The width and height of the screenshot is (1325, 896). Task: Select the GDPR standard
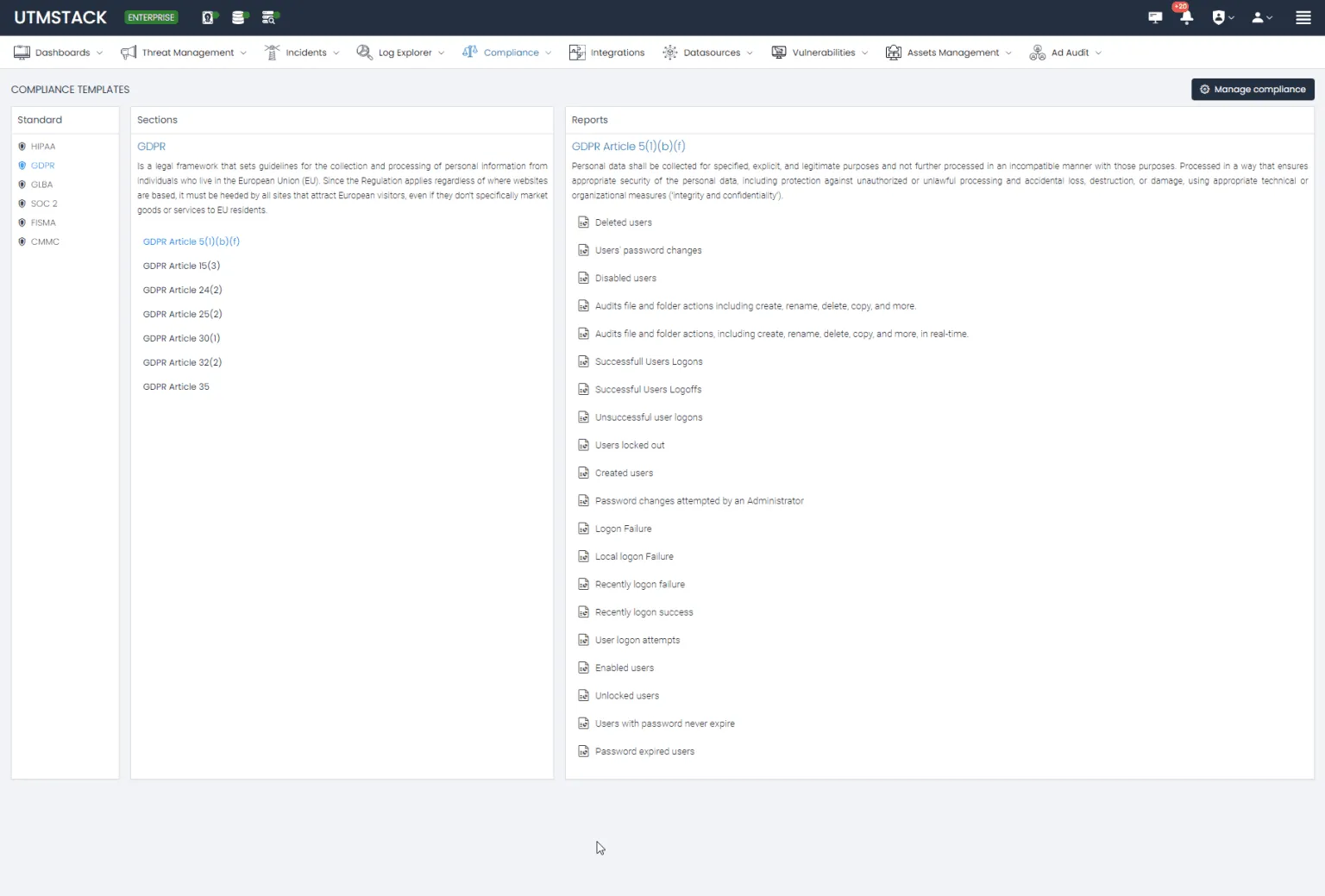tap(37, 166)
